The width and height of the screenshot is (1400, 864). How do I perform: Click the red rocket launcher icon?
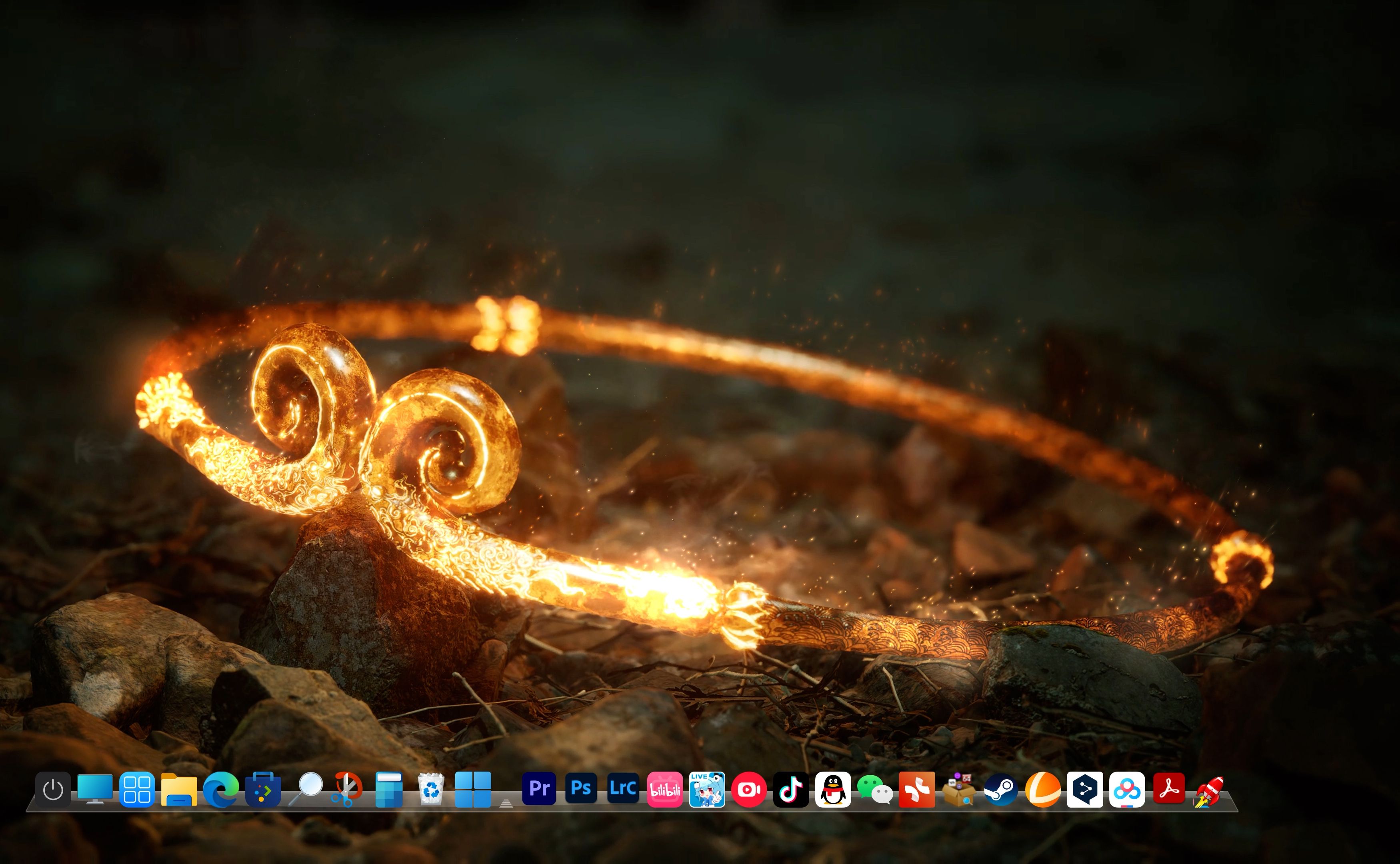point(1209,792)
